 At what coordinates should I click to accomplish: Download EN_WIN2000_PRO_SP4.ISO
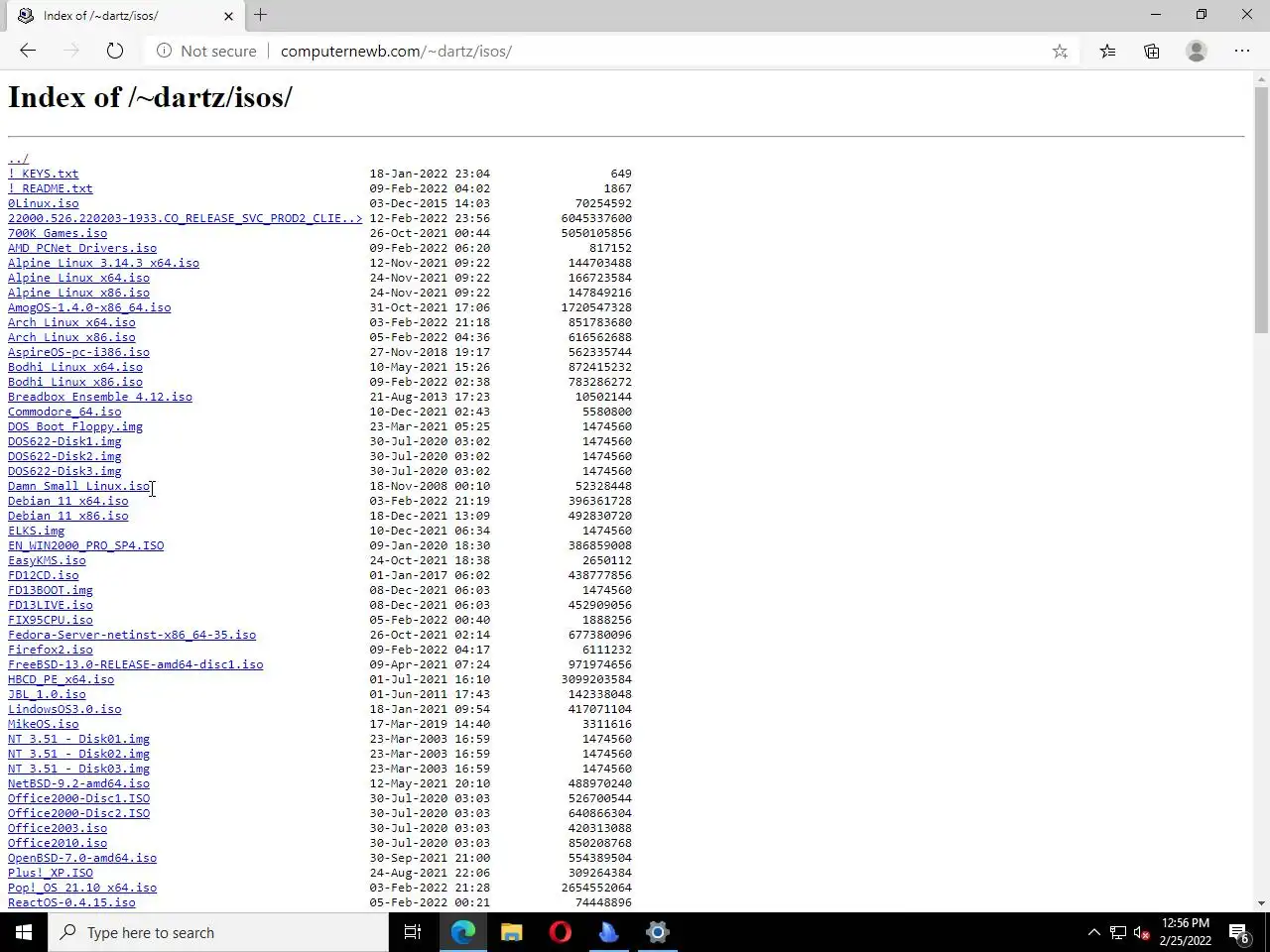(x=86, y=545)
